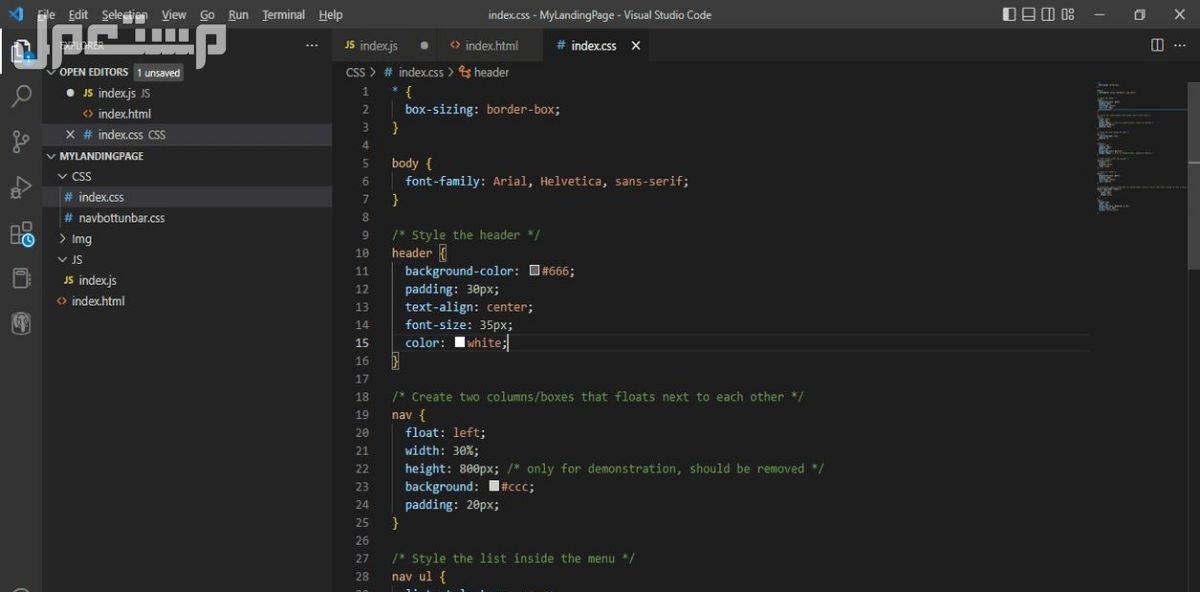The image size is (1200, 592).
Task: Click the 'float: left;' declaration
Action: pos(445,433)
